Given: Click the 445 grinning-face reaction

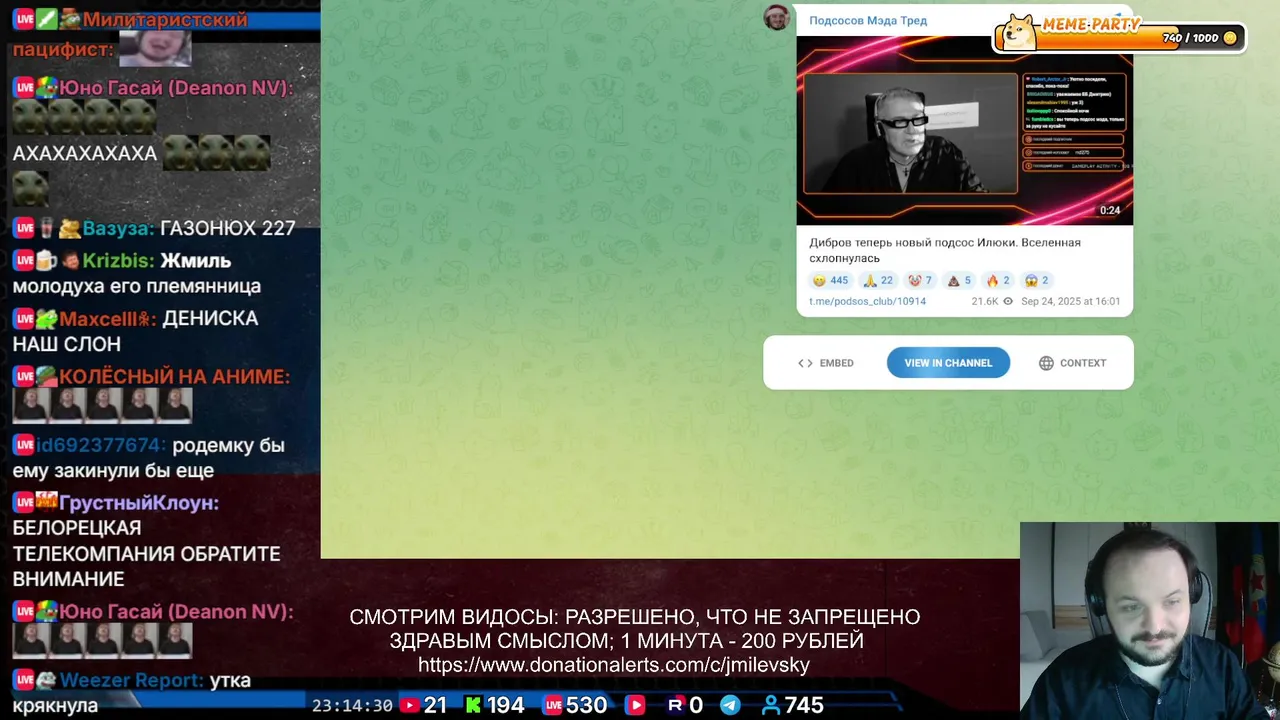Looking at the screenshot, I should pyautogui.click(x=830, y=280).
